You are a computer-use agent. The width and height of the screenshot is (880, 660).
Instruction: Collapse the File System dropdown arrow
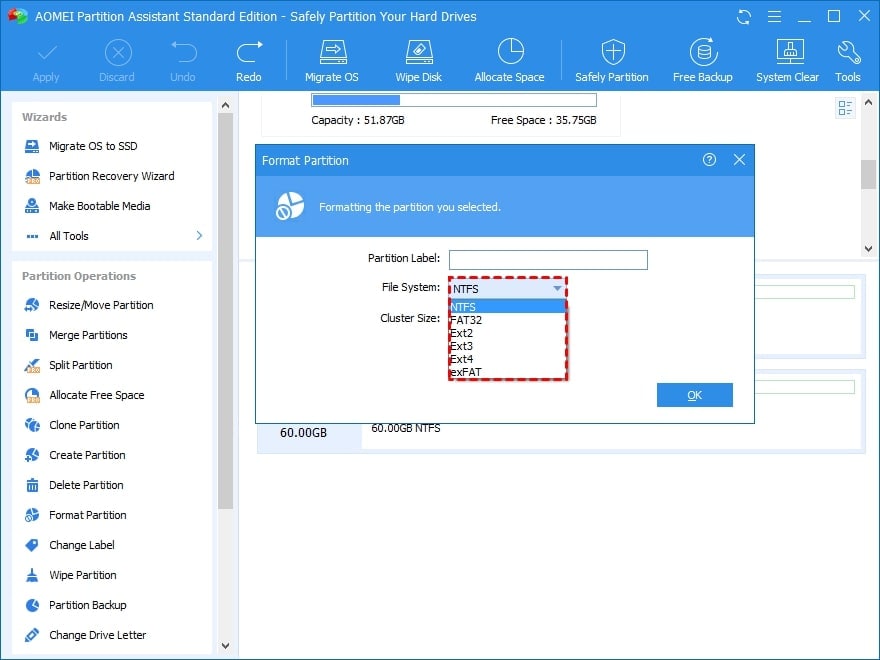[557, 288]
